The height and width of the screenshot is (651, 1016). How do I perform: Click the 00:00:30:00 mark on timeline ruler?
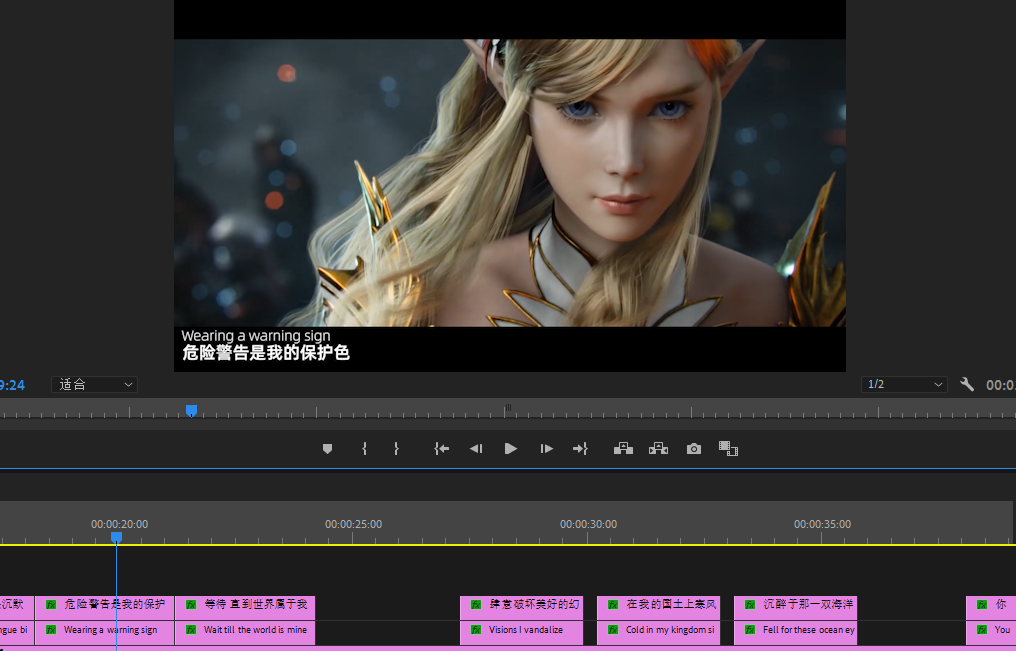[588, 524]
